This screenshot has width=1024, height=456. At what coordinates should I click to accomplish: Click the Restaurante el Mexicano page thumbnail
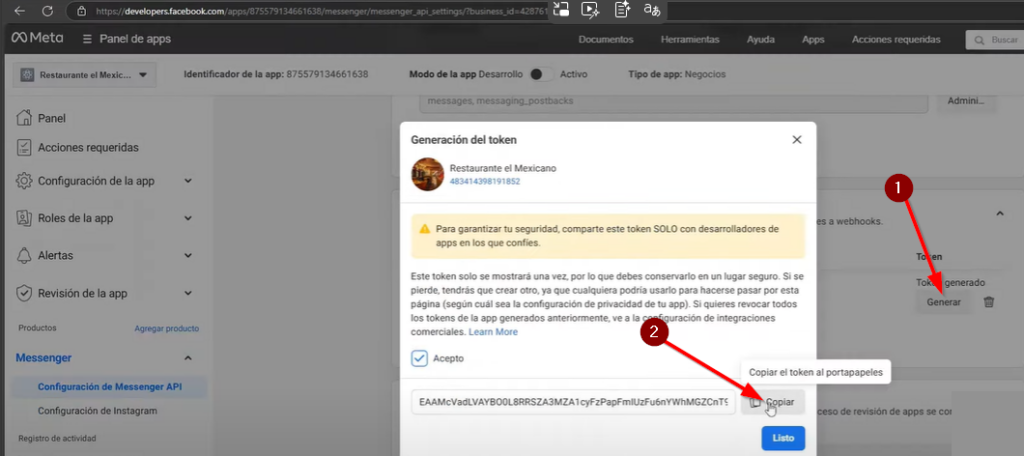pos(428,174)
